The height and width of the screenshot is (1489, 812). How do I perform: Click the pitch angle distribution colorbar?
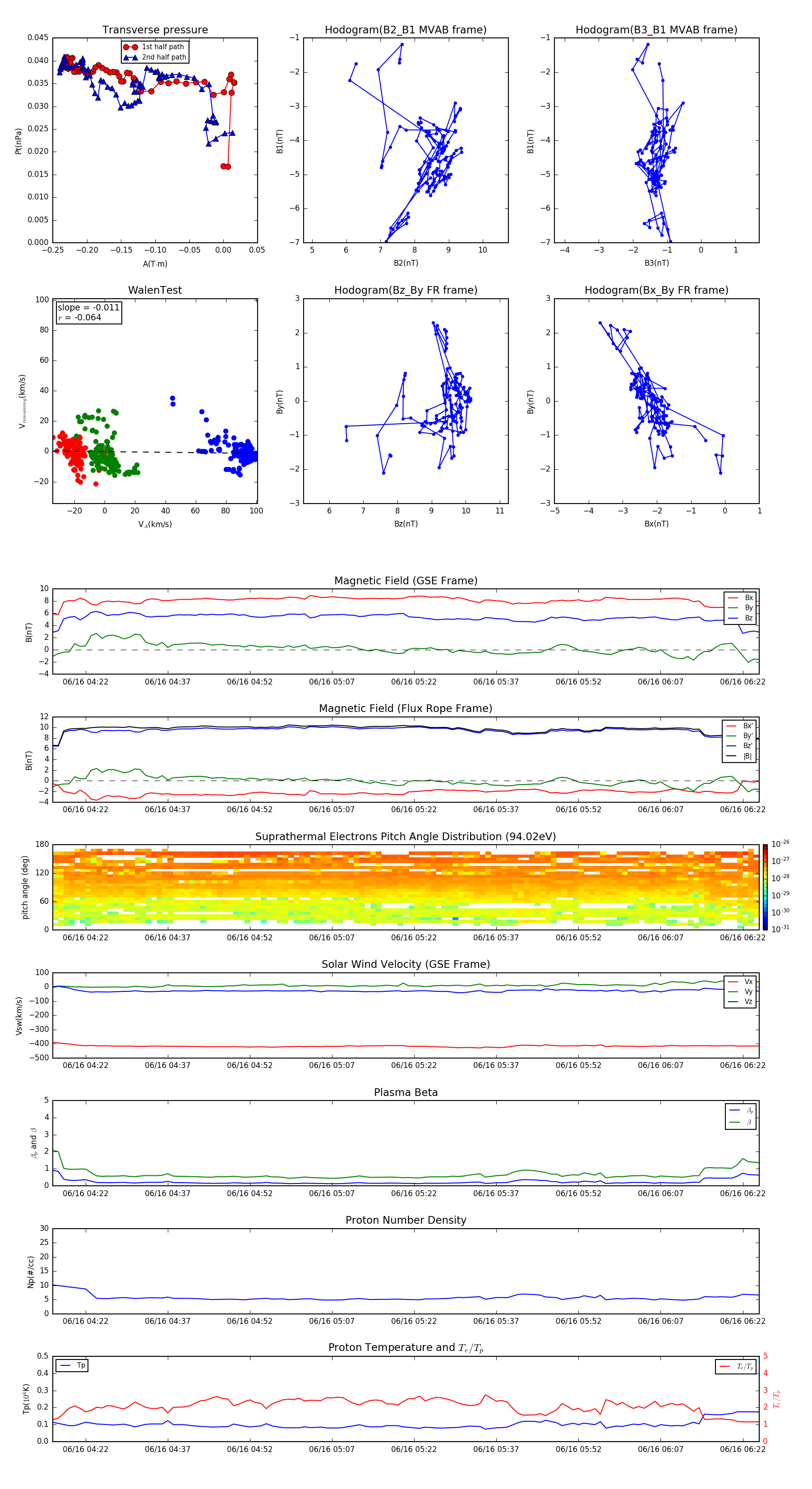click(765, 887)
